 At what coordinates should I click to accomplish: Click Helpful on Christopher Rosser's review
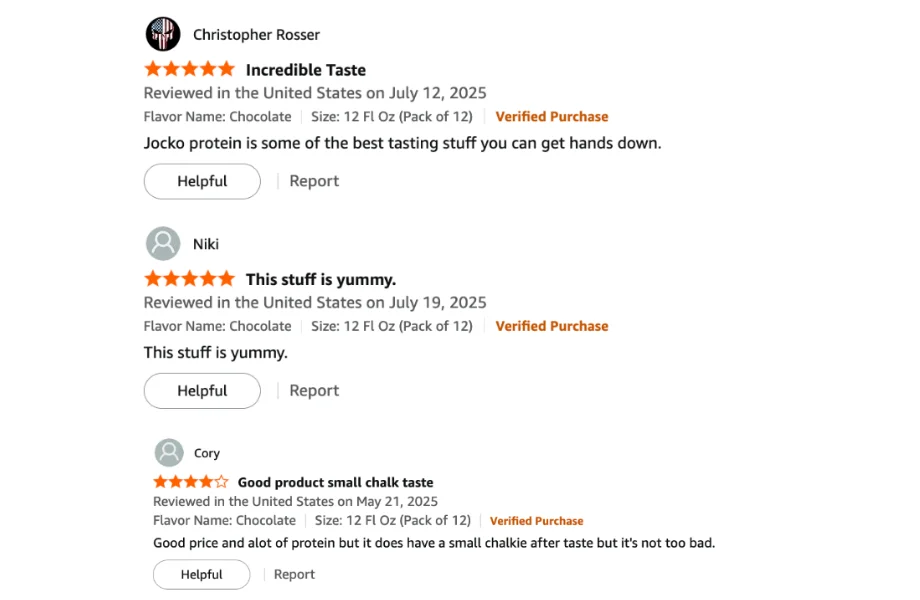pyautogui.click(x=202, y=181)
